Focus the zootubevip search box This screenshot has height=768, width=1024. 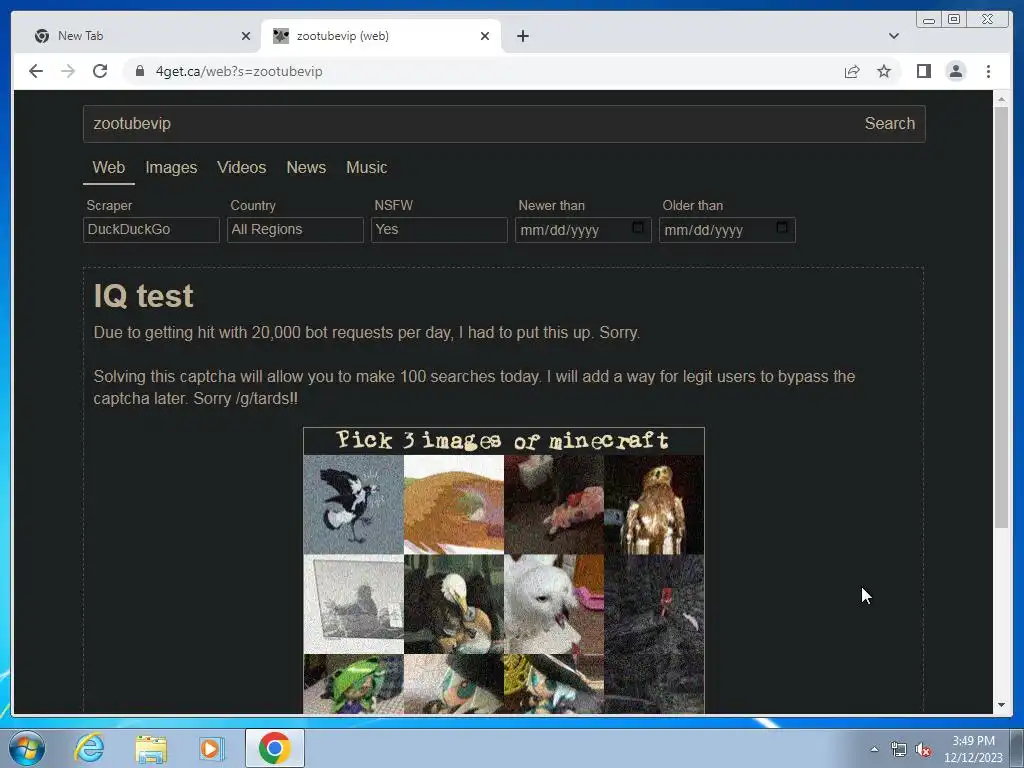(x=467, y=123)
